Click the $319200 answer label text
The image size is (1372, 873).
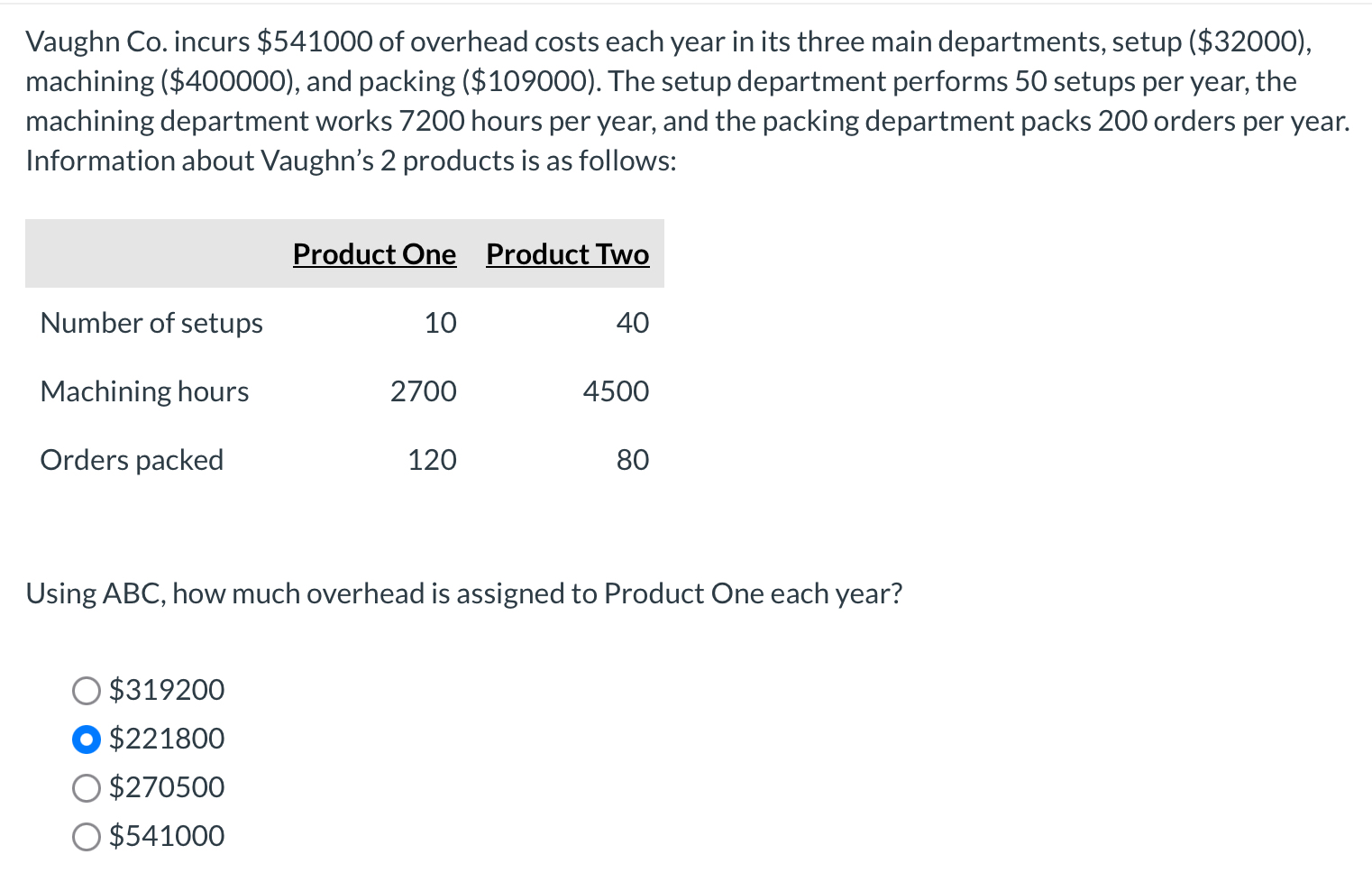(167, 690)
